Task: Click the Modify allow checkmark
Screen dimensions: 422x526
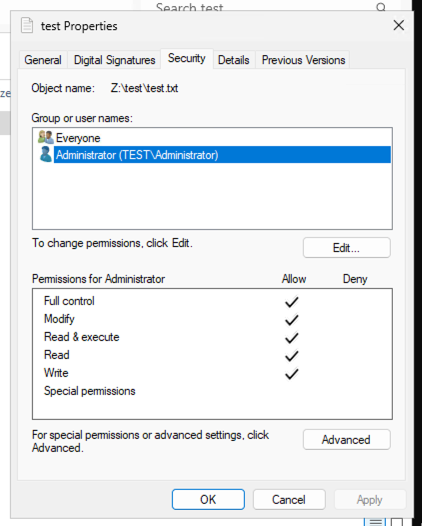Action: (292, 319)
